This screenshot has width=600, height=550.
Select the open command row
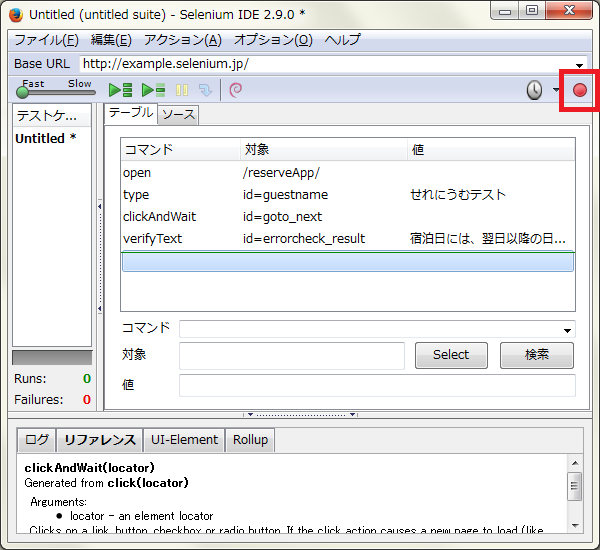pyautogui.click(x=348, y=173)
